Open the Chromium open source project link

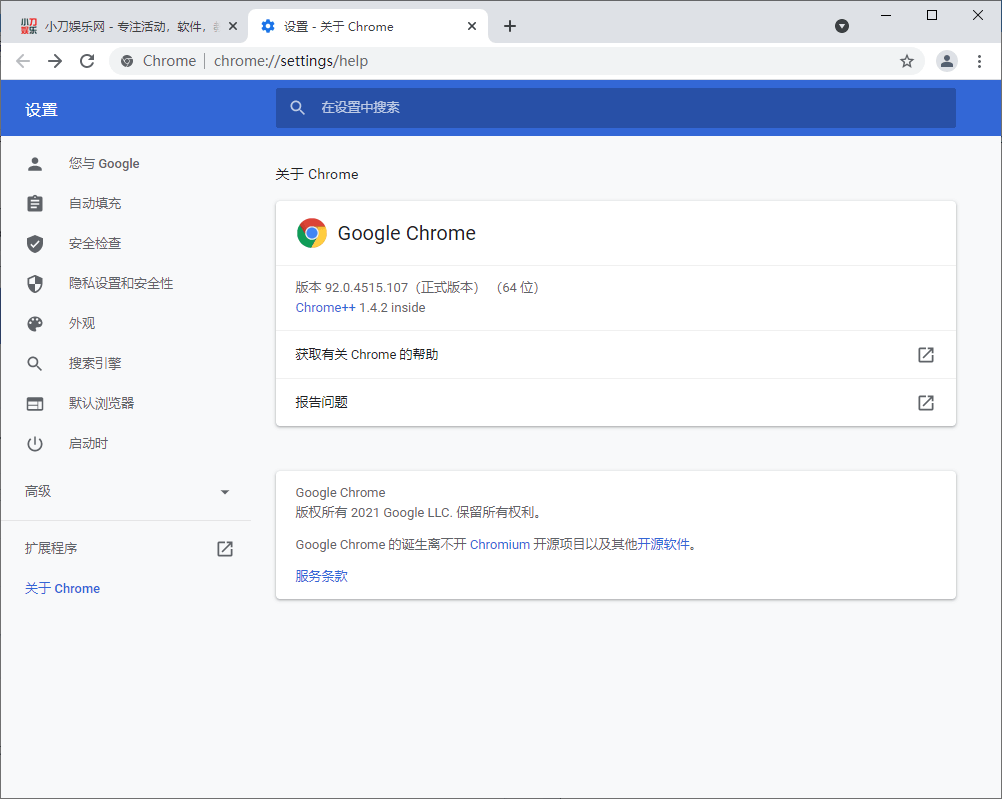pos(499,545)
